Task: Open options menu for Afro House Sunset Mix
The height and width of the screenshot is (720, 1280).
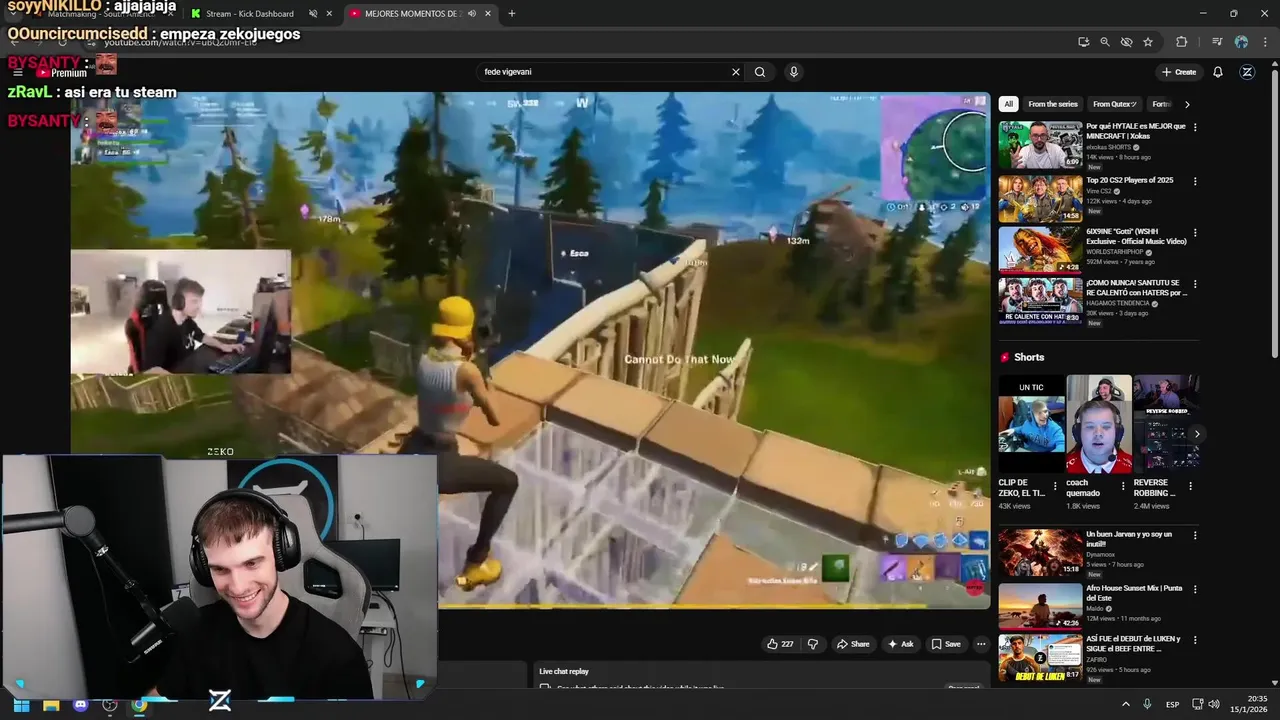Action: point(1195,588)
